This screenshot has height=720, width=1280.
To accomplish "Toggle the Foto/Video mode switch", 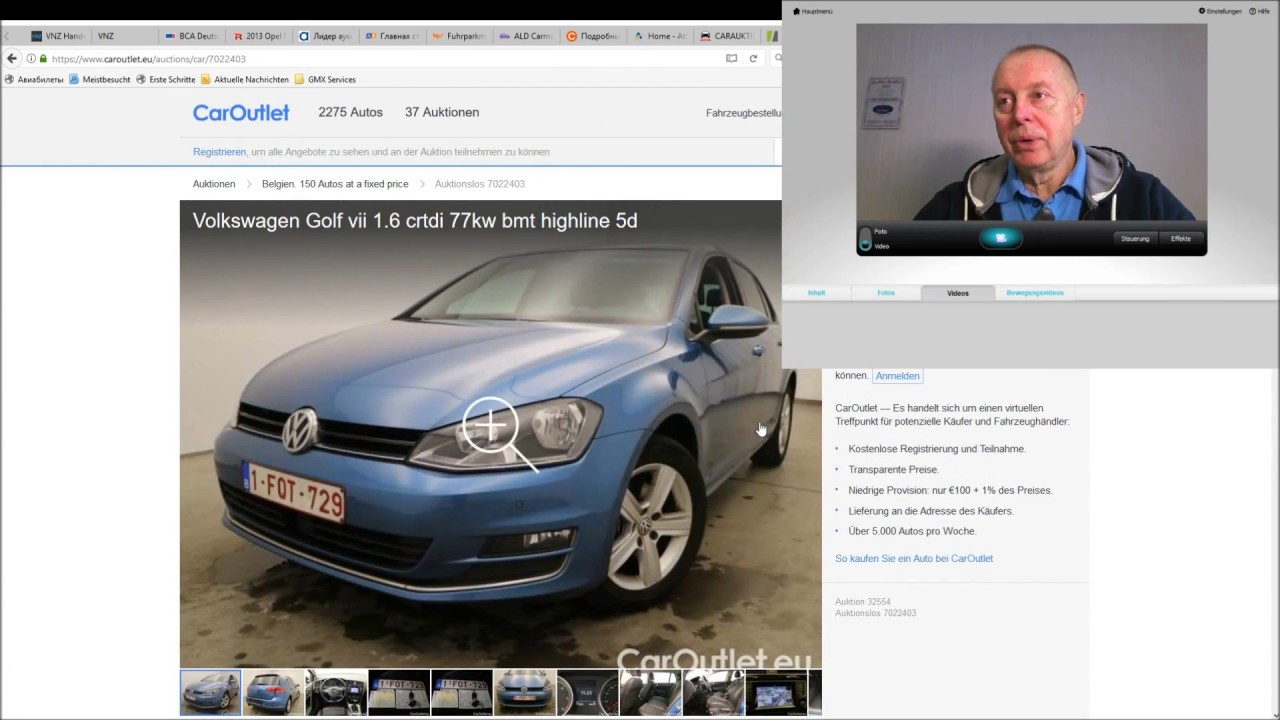I will (x=865, y=239).
